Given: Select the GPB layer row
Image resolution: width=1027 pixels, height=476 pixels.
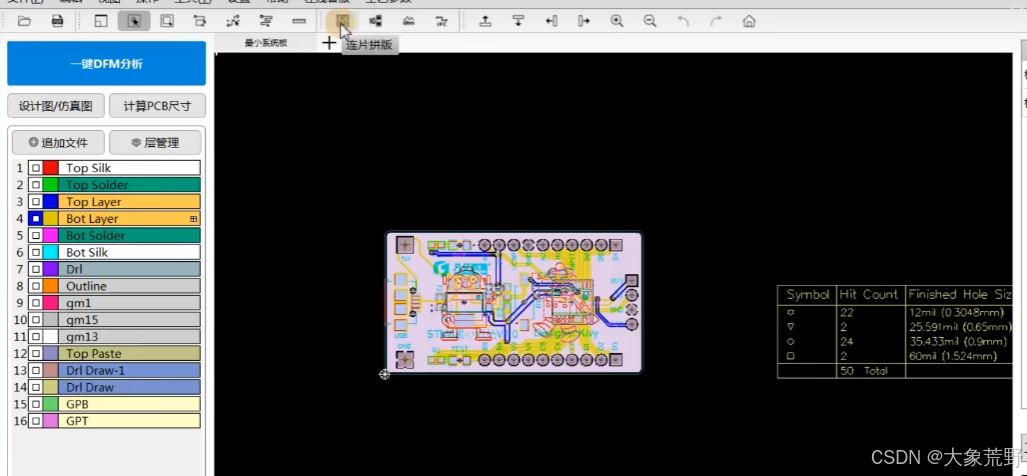Looking at the screenshot, I should pos(129,404).
